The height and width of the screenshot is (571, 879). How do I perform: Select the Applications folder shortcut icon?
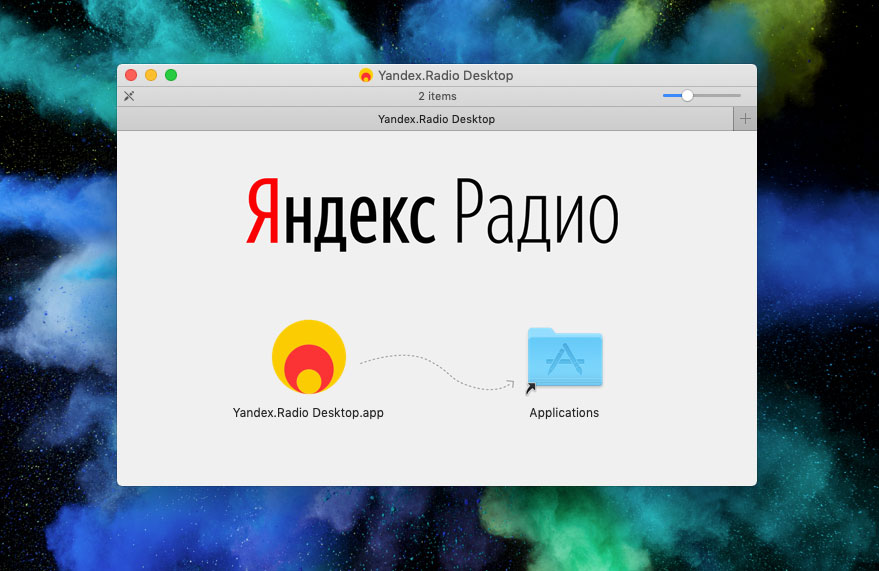pyautogui.click(x=565, y=358)
